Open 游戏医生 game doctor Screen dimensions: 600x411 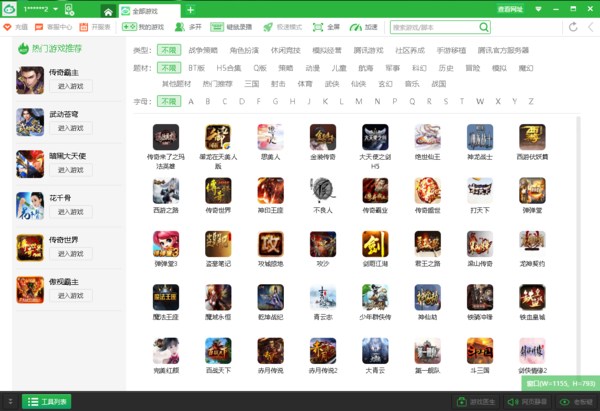(x=476, y=402)
